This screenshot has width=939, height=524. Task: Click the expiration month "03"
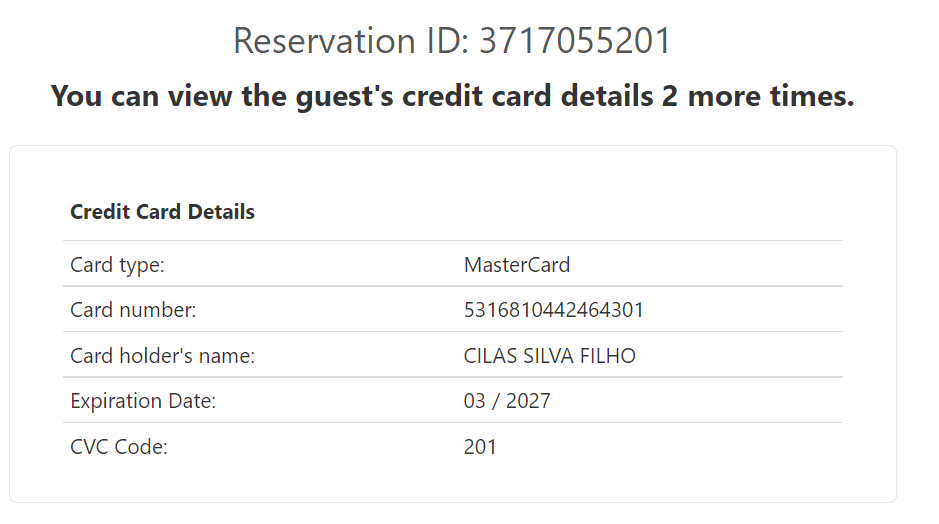[x=474, y=401]
